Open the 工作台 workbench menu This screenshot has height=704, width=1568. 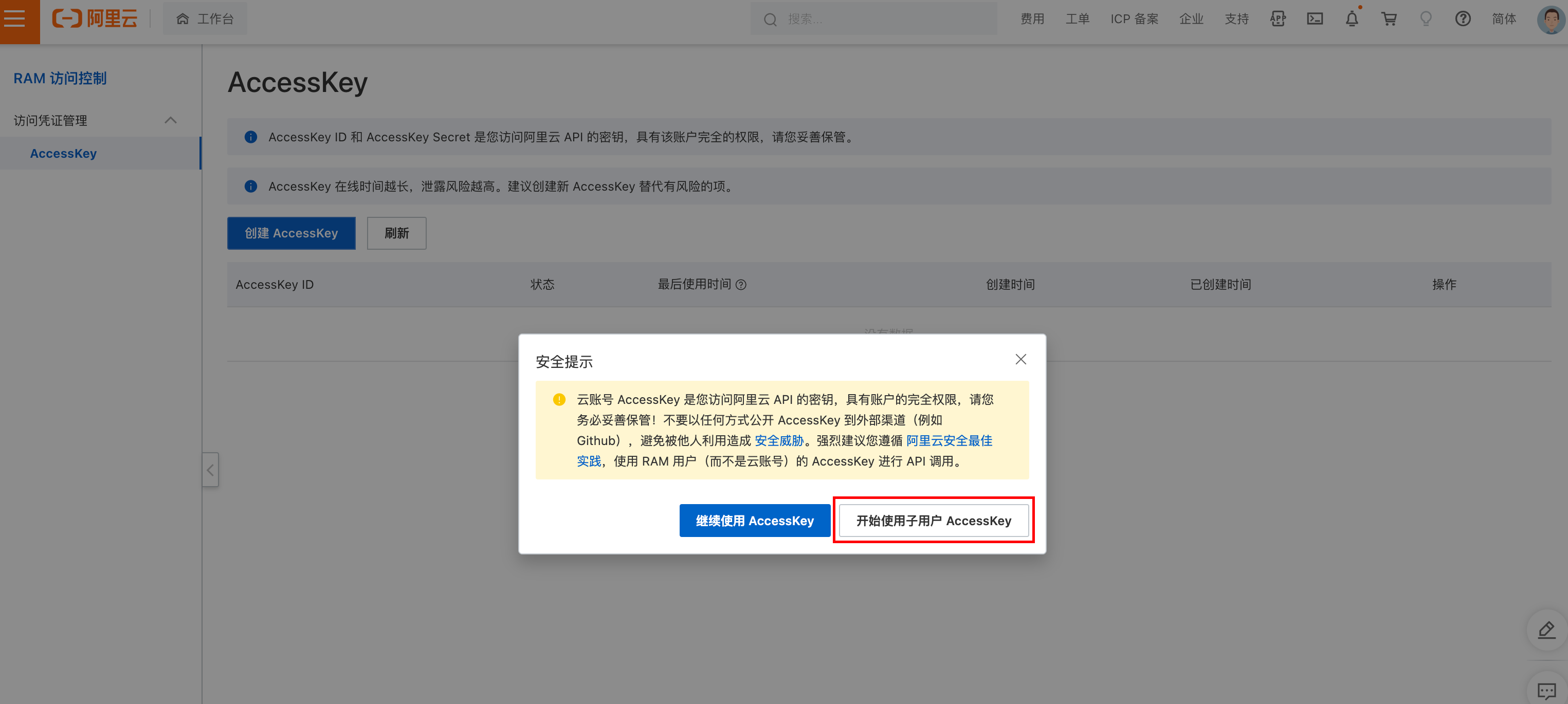point(205,18)
